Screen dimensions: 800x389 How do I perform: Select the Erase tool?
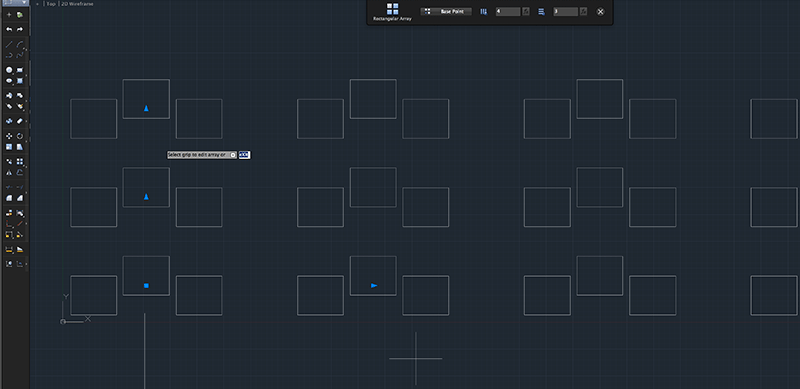point(19,121)
